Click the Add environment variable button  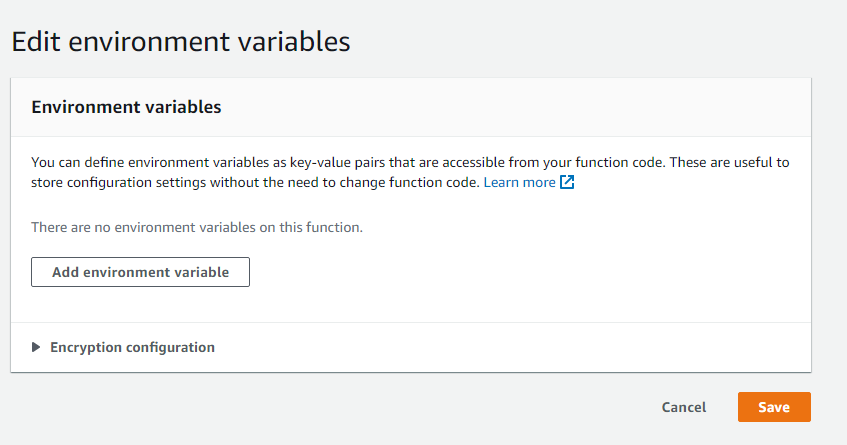[x=140, y=272]
